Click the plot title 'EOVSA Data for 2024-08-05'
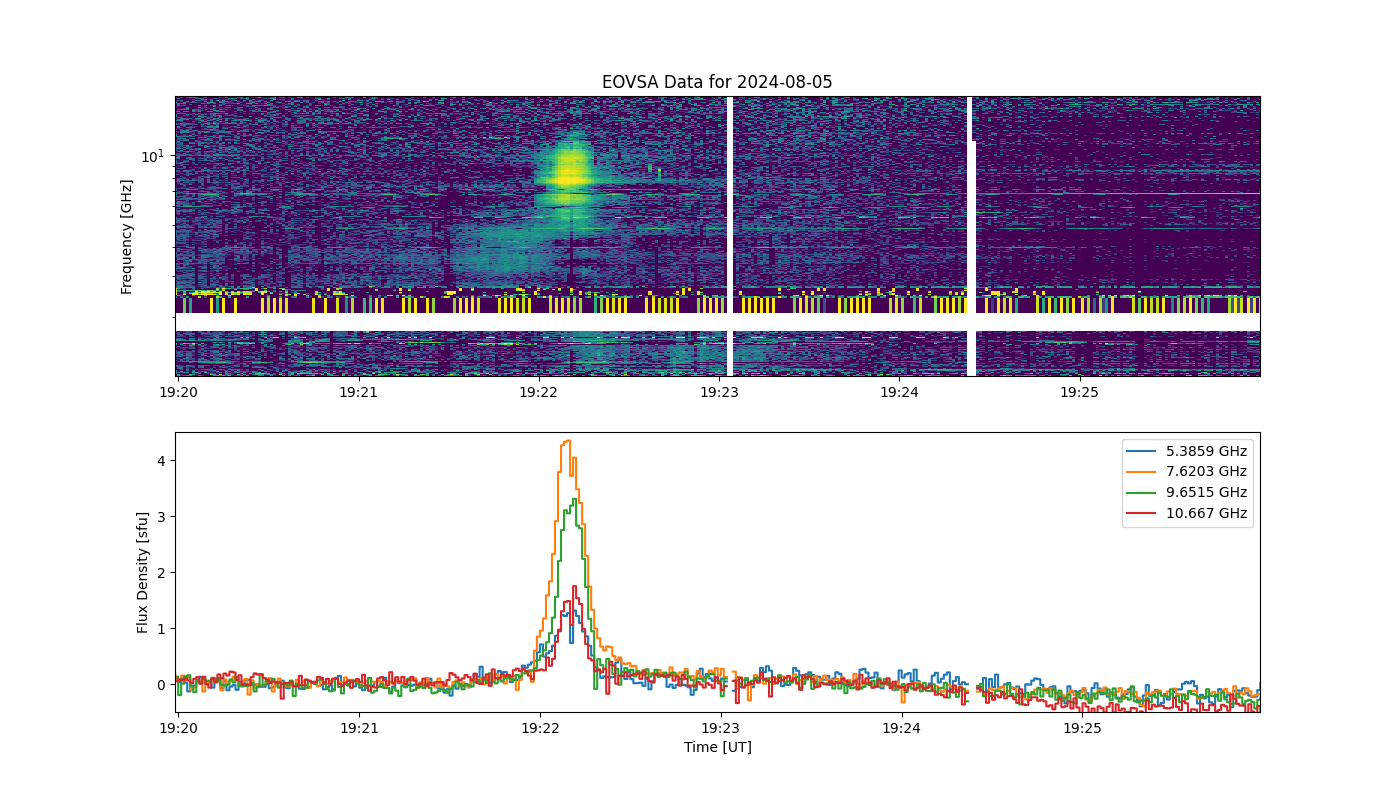Viewport: 1400px width, 800px height. tap(717, 82)
